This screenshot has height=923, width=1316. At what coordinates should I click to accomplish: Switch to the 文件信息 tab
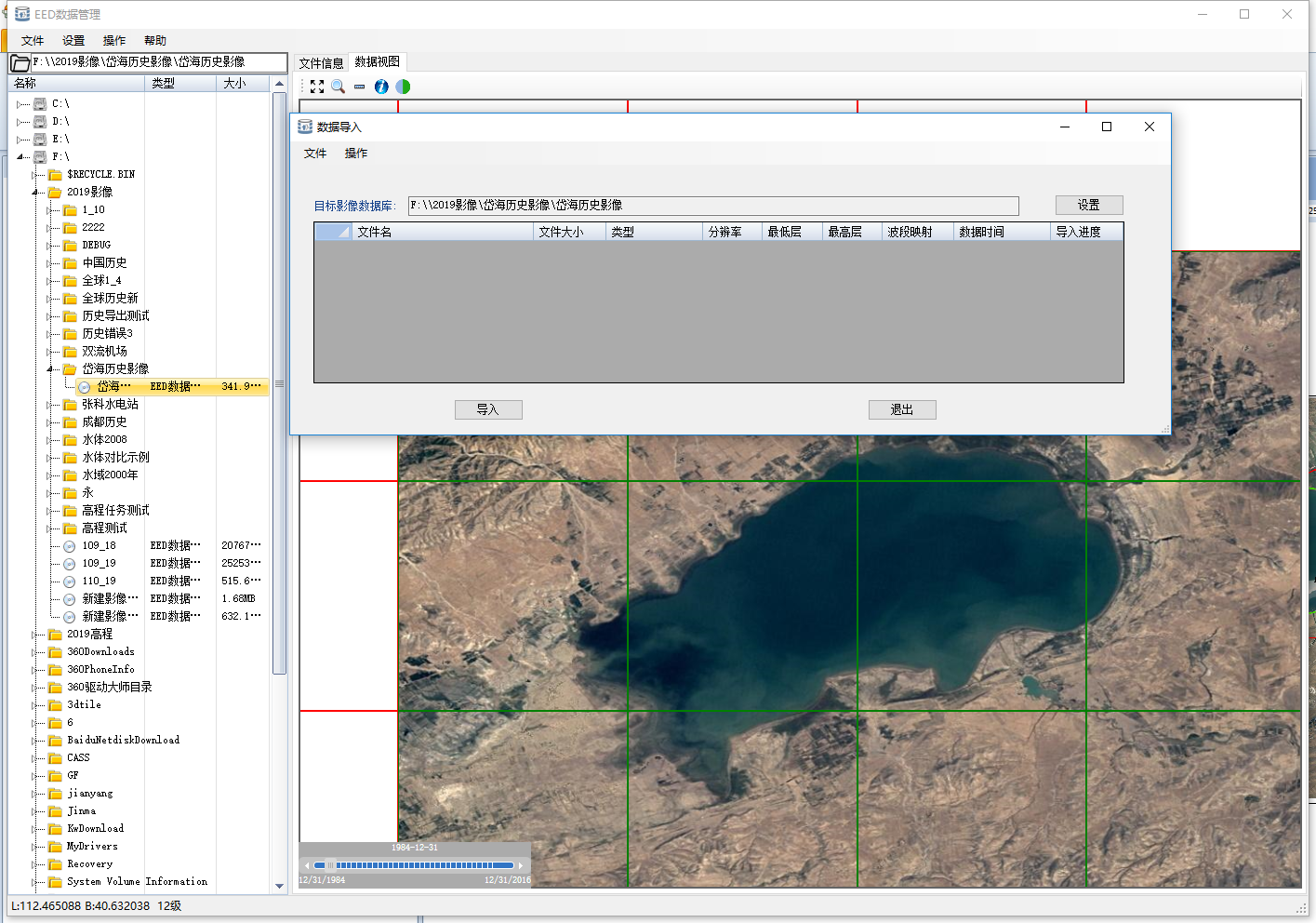pyautogui.click(x=321, y=63)
